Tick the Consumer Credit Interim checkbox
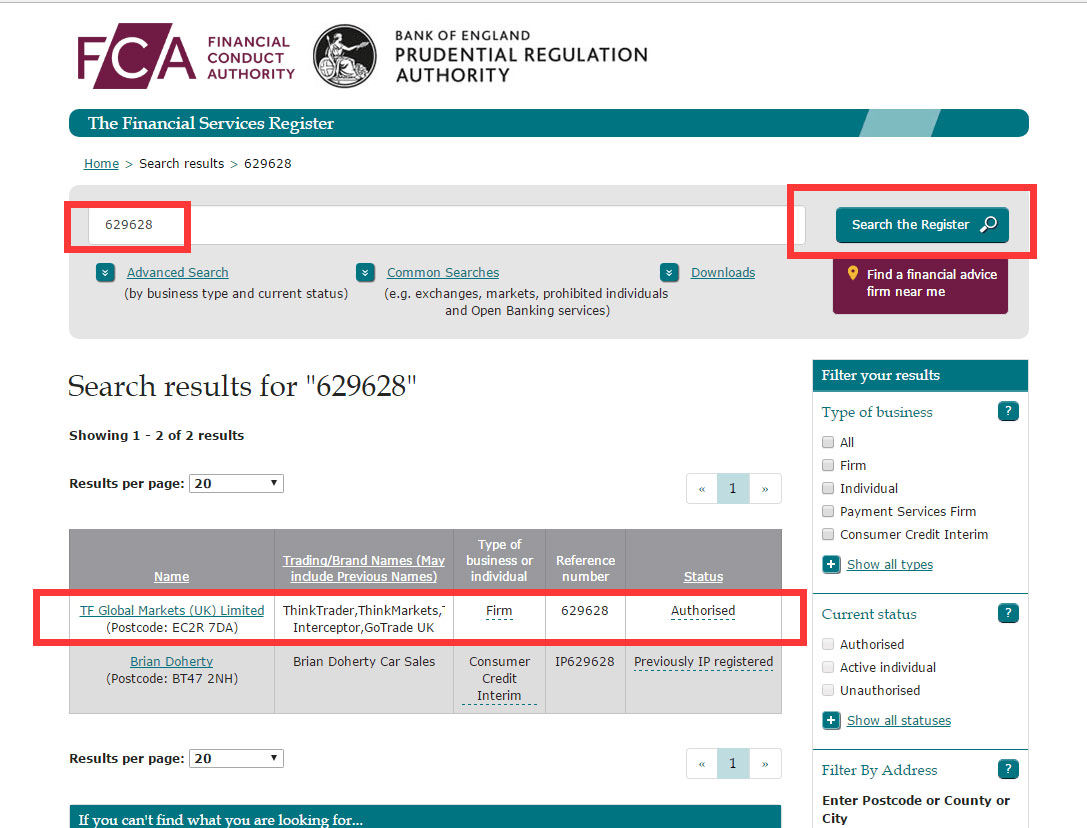1087x828 pixels. pos(828,535)
